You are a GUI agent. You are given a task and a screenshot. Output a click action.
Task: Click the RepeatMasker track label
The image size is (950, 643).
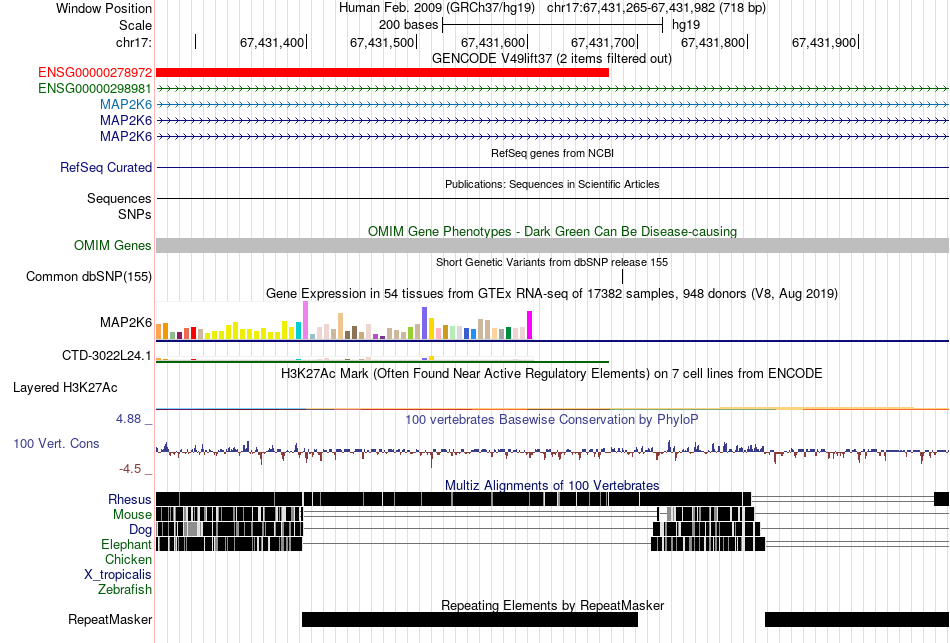click(110, 619)
